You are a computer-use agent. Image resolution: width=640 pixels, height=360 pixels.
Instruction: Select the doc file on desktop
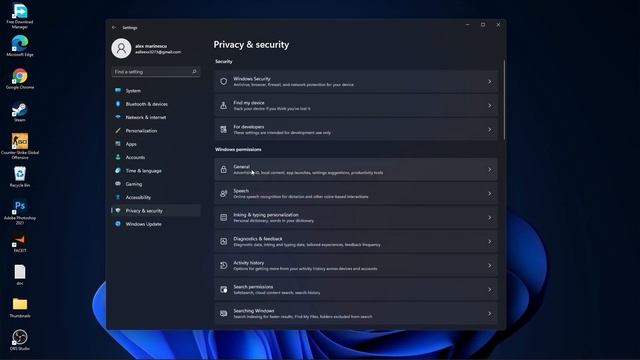tap(20, 275)
